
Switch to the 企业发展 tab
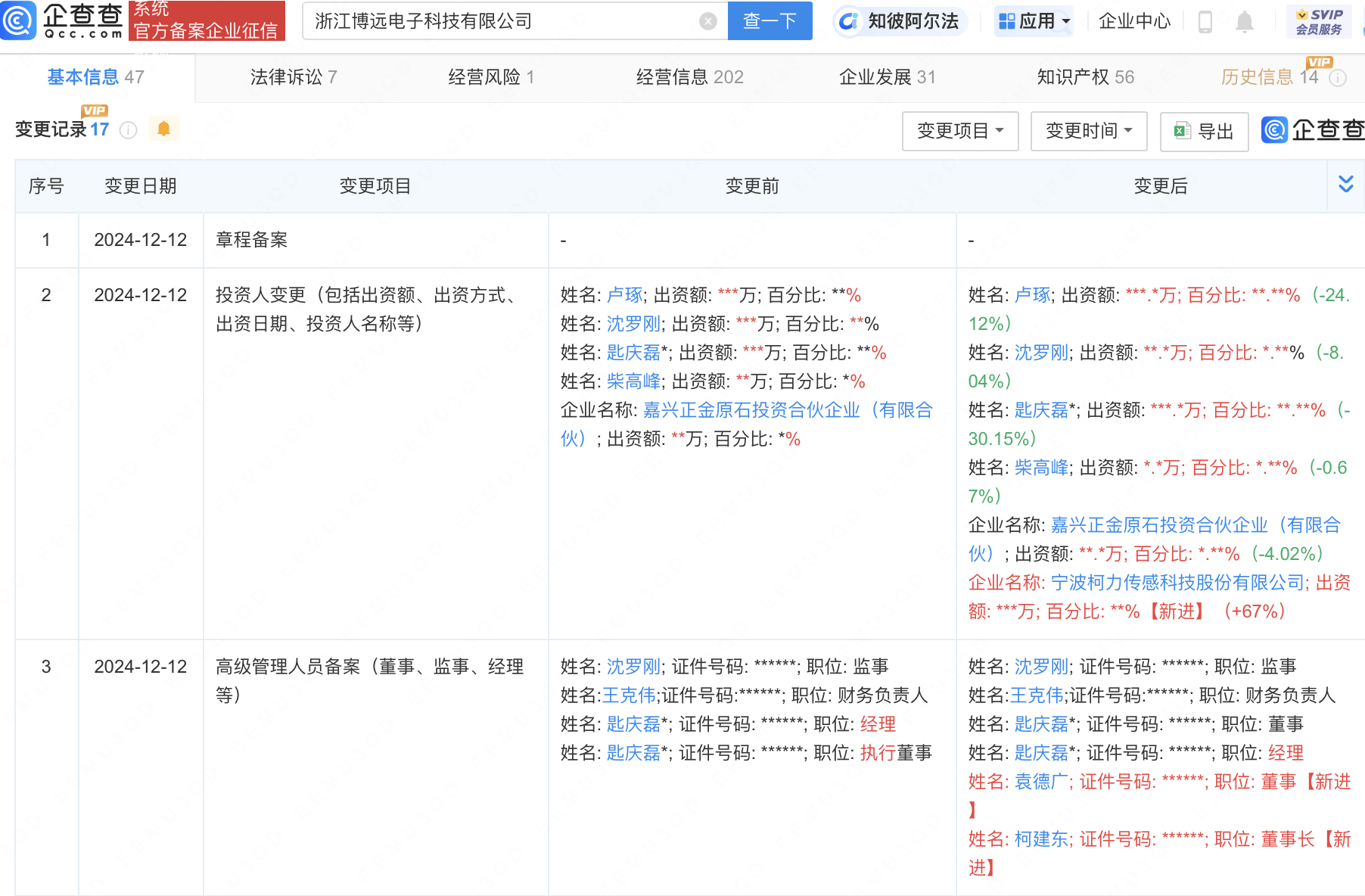tap(888, 77)
